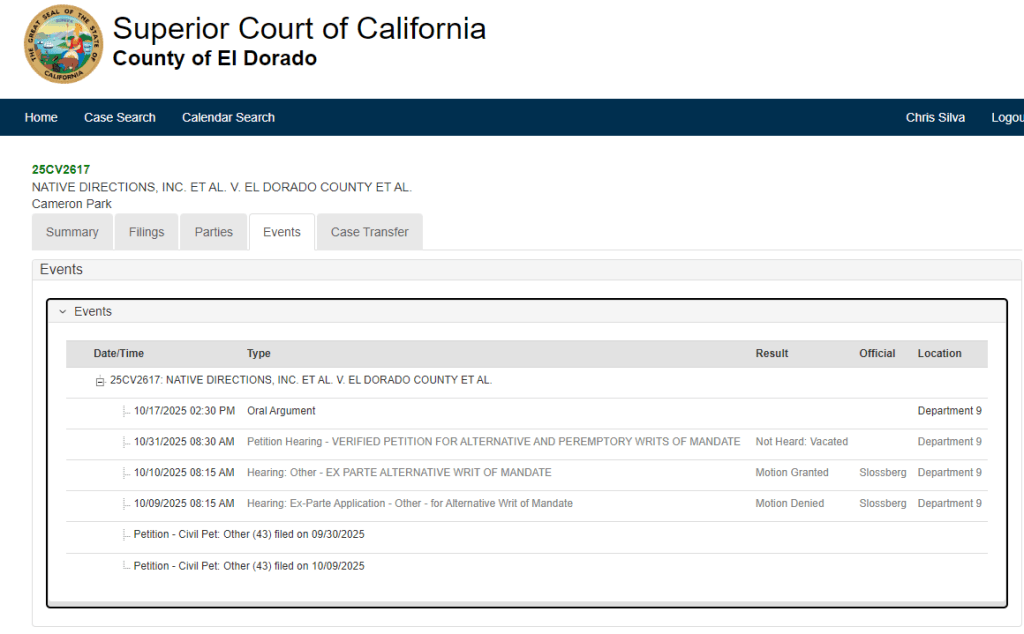
Task: Click the Location column header
Action: pyautogui.click(x=939, y=354)
